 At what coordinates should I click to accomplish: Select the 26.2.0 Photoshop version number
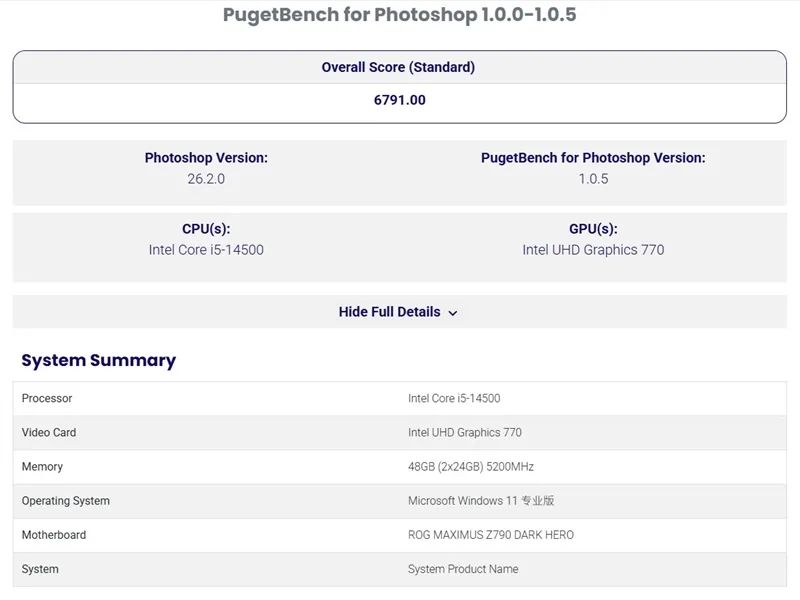click(206, 179)
